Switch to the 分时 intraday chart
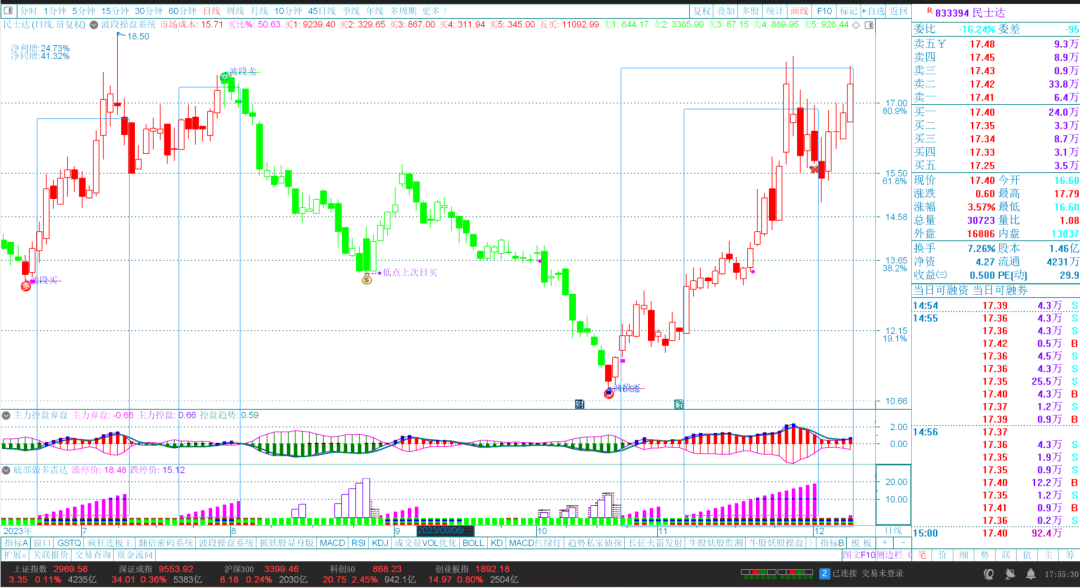Screen dimensions: 1080x588 (28, 11)
